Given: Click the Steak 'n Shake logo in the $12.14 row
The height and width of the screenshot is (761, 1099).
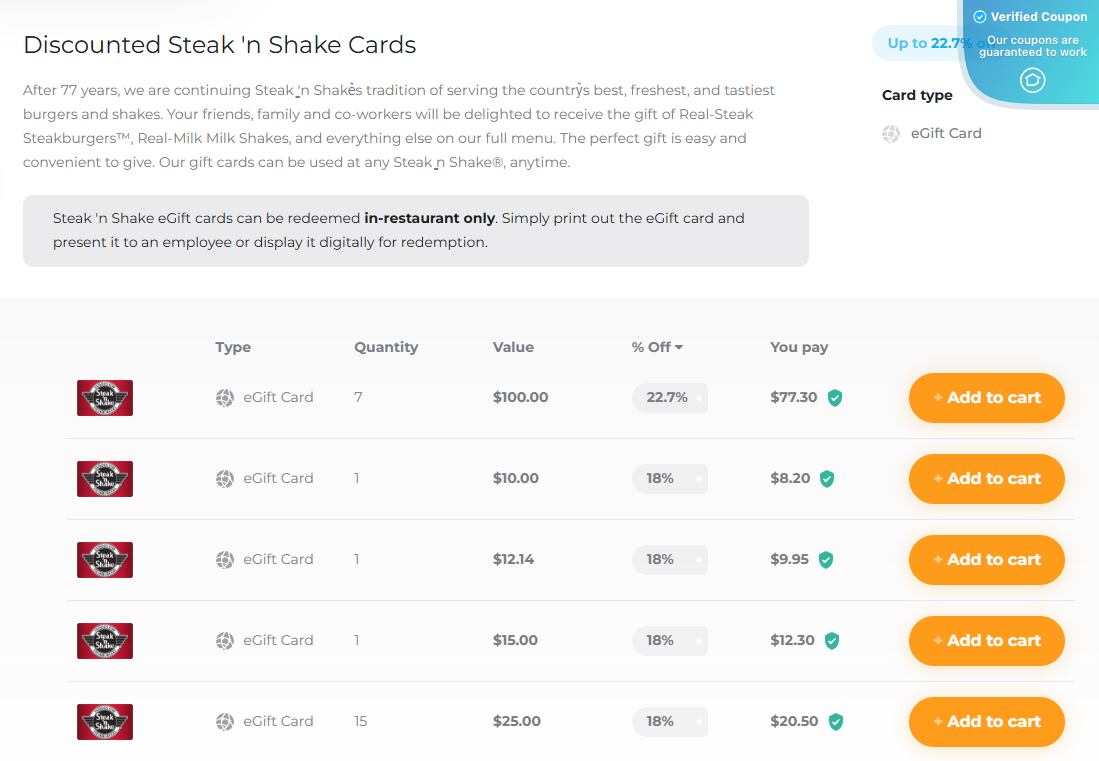Looking at the screenshot, I should (104, 559).
